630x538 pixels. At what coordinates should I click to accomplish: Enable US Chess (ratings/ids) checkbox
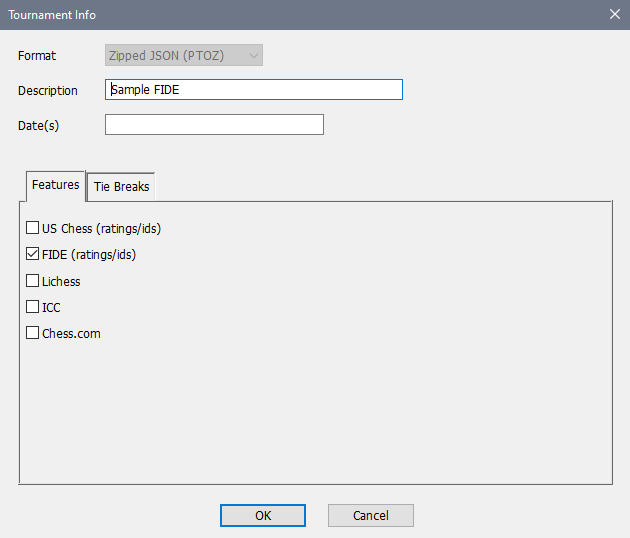33,228
